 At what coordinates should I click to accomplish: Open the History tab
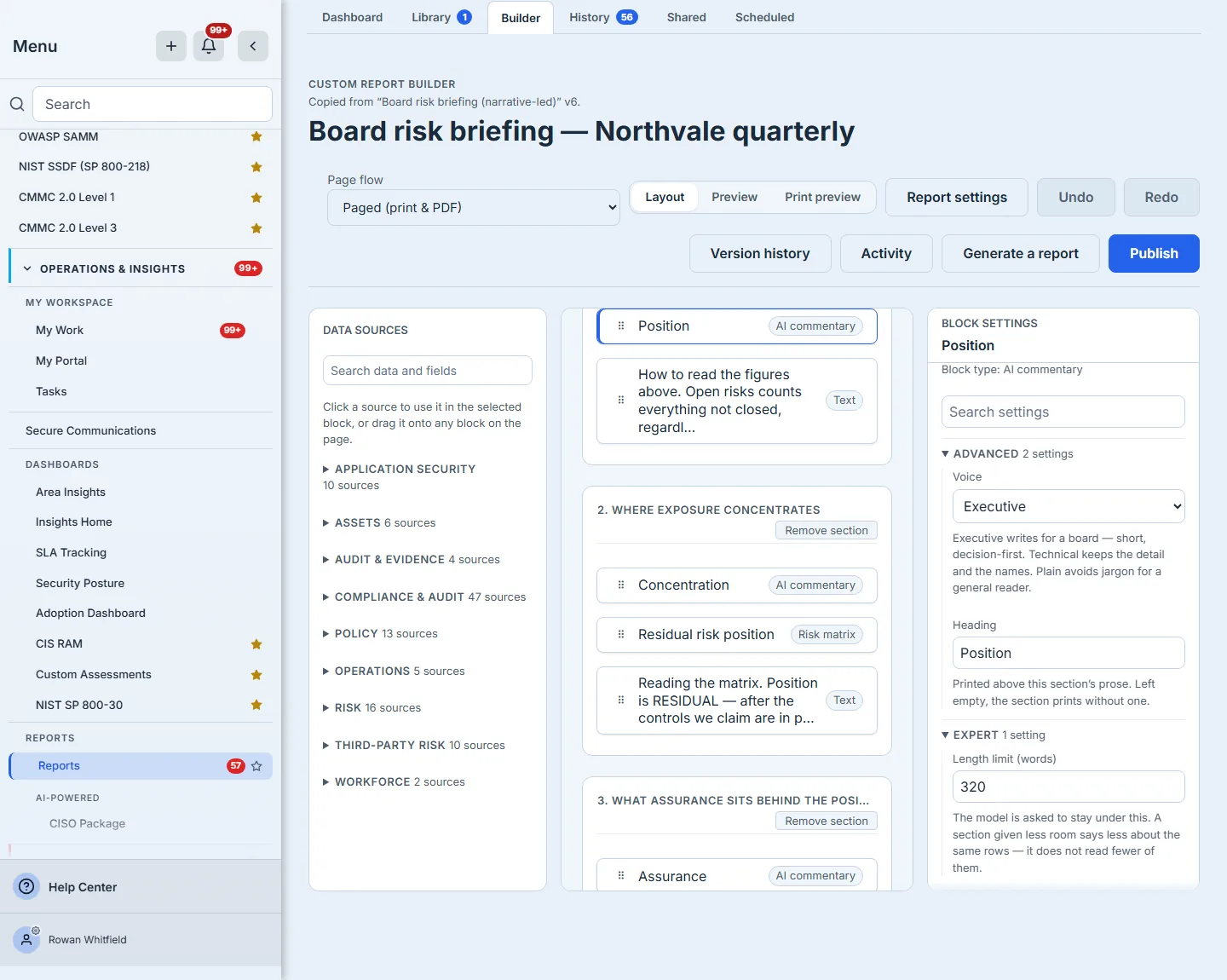coord(603,17)
